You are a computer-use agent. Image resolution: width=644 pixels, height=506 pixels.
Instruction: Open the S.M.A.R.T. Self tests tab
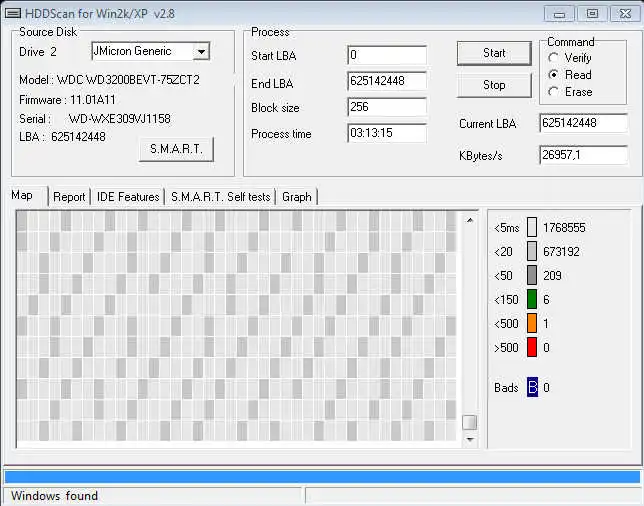(221, 197)
